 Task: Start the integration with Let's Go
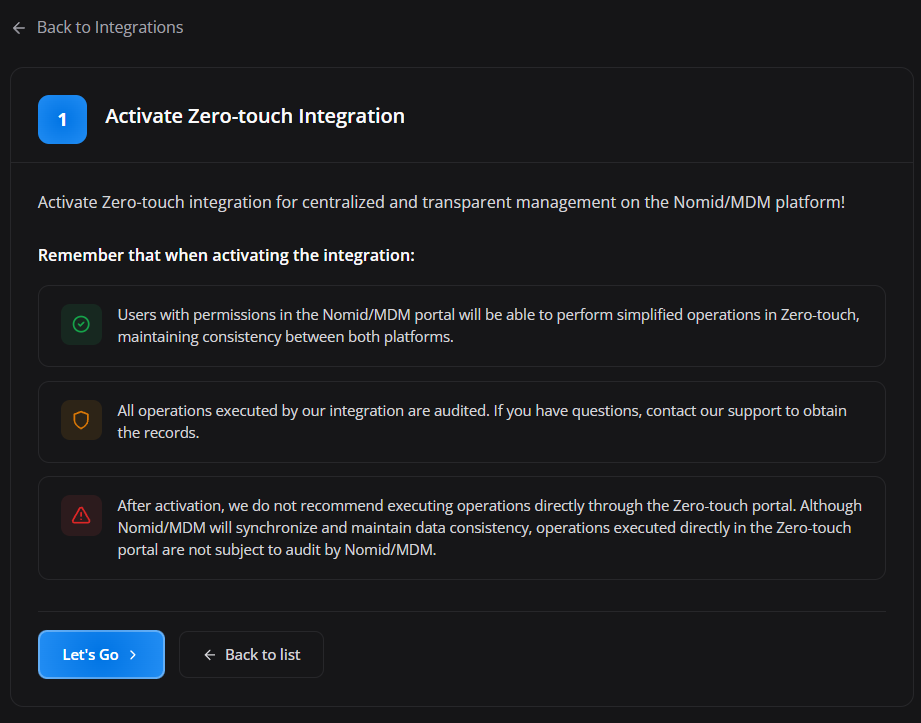pos(101,654)
